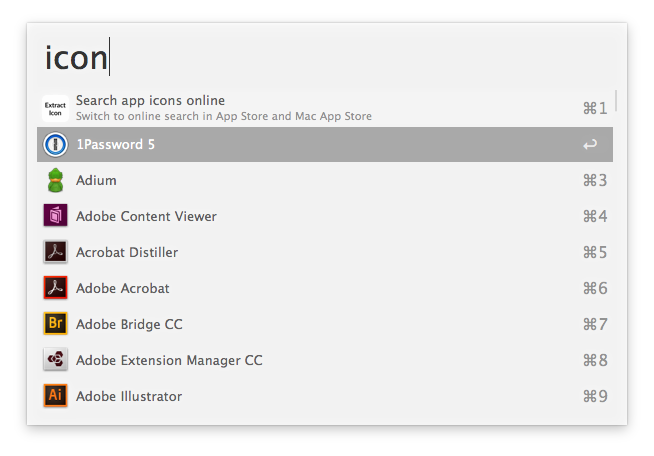The image size is (654, 456).
Task: Click the Adobe Acrobat red icon
Action: pyautogui.click(x=55, y=288)
